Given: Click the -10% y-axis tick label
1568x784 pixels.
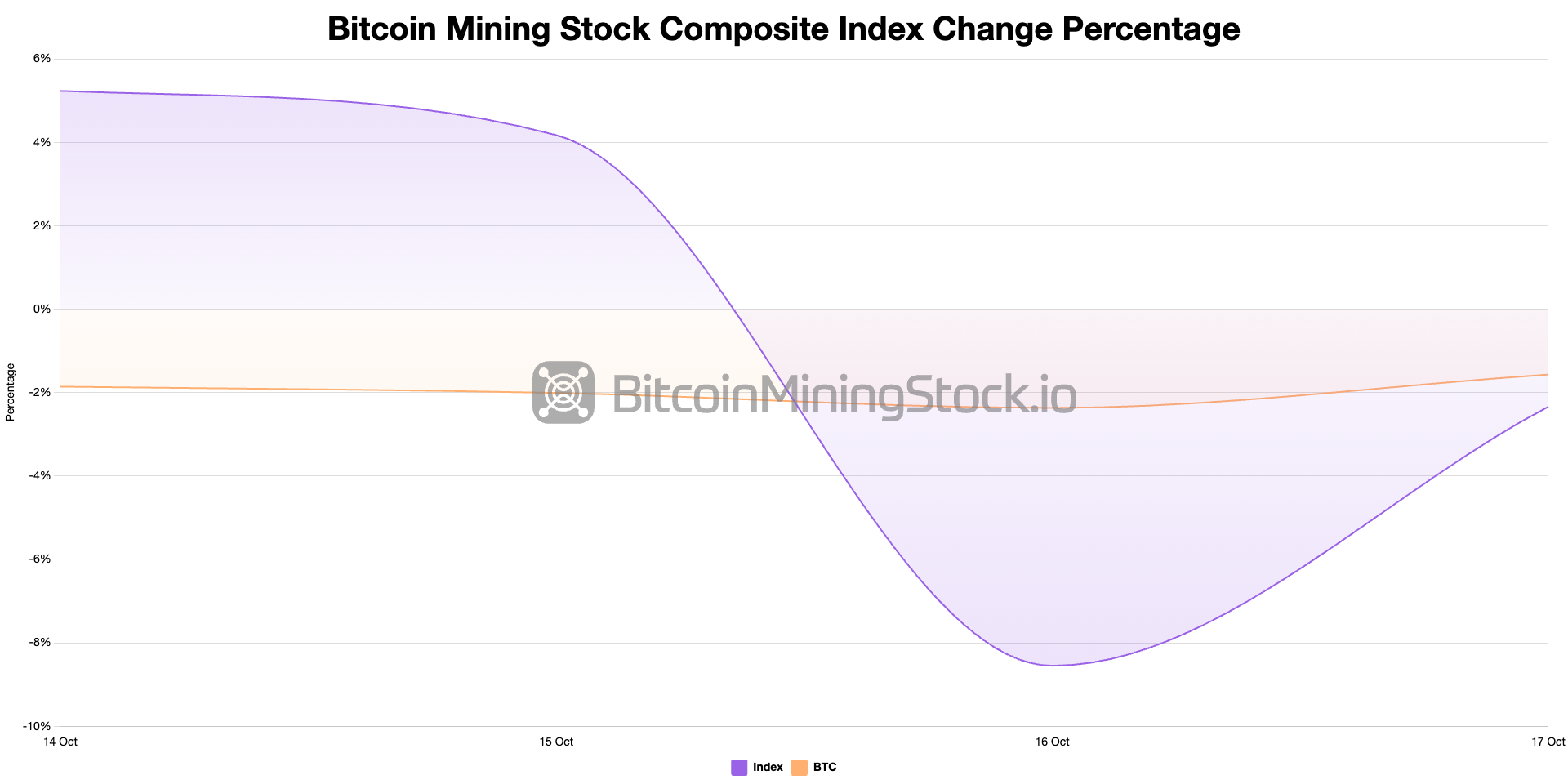Looking at the screenshot, I should (x=37, y=726).
